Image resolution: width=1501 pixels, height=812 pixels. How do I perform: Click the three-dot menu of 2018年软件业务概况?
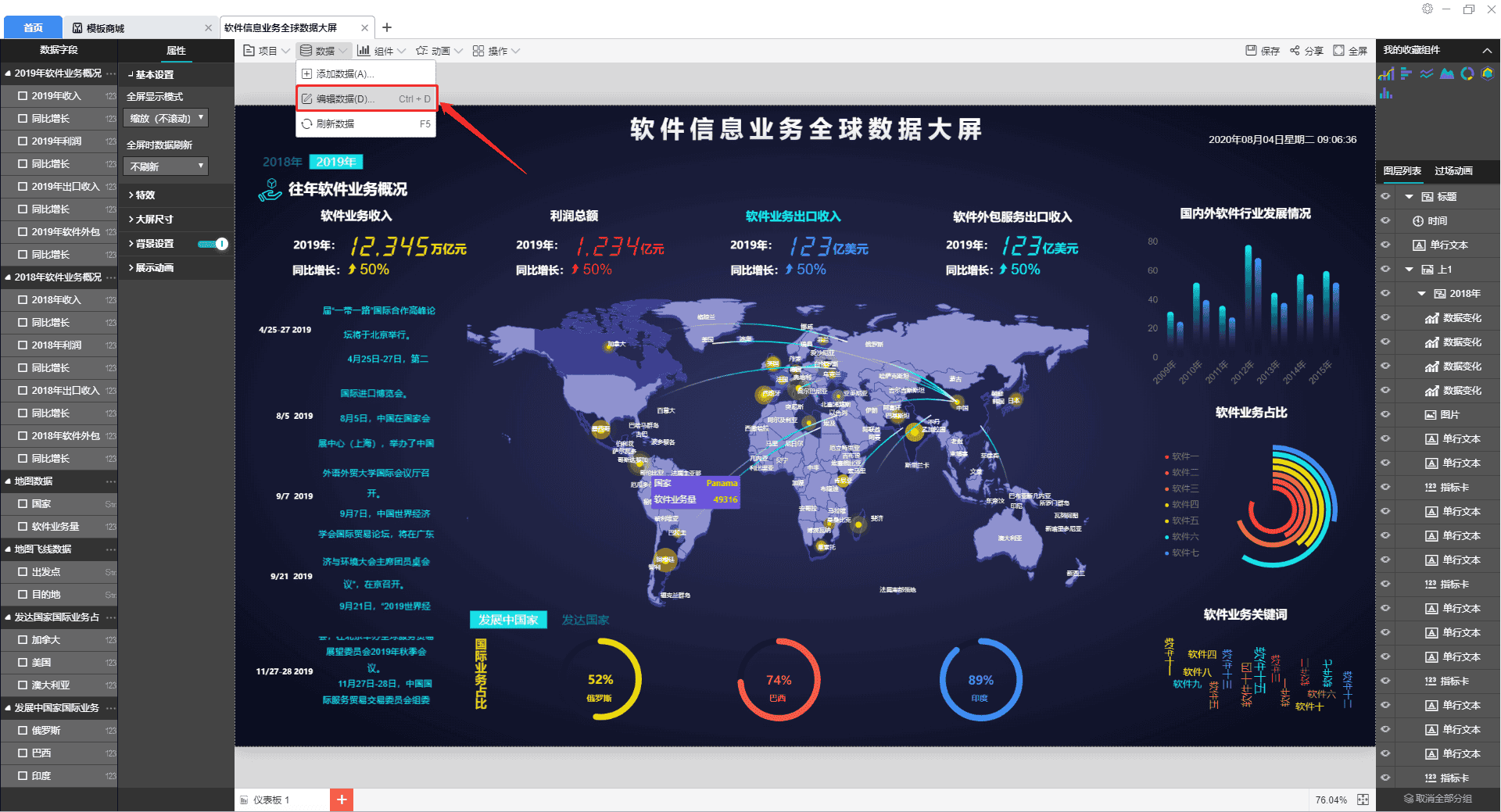(x=111, y=277)
